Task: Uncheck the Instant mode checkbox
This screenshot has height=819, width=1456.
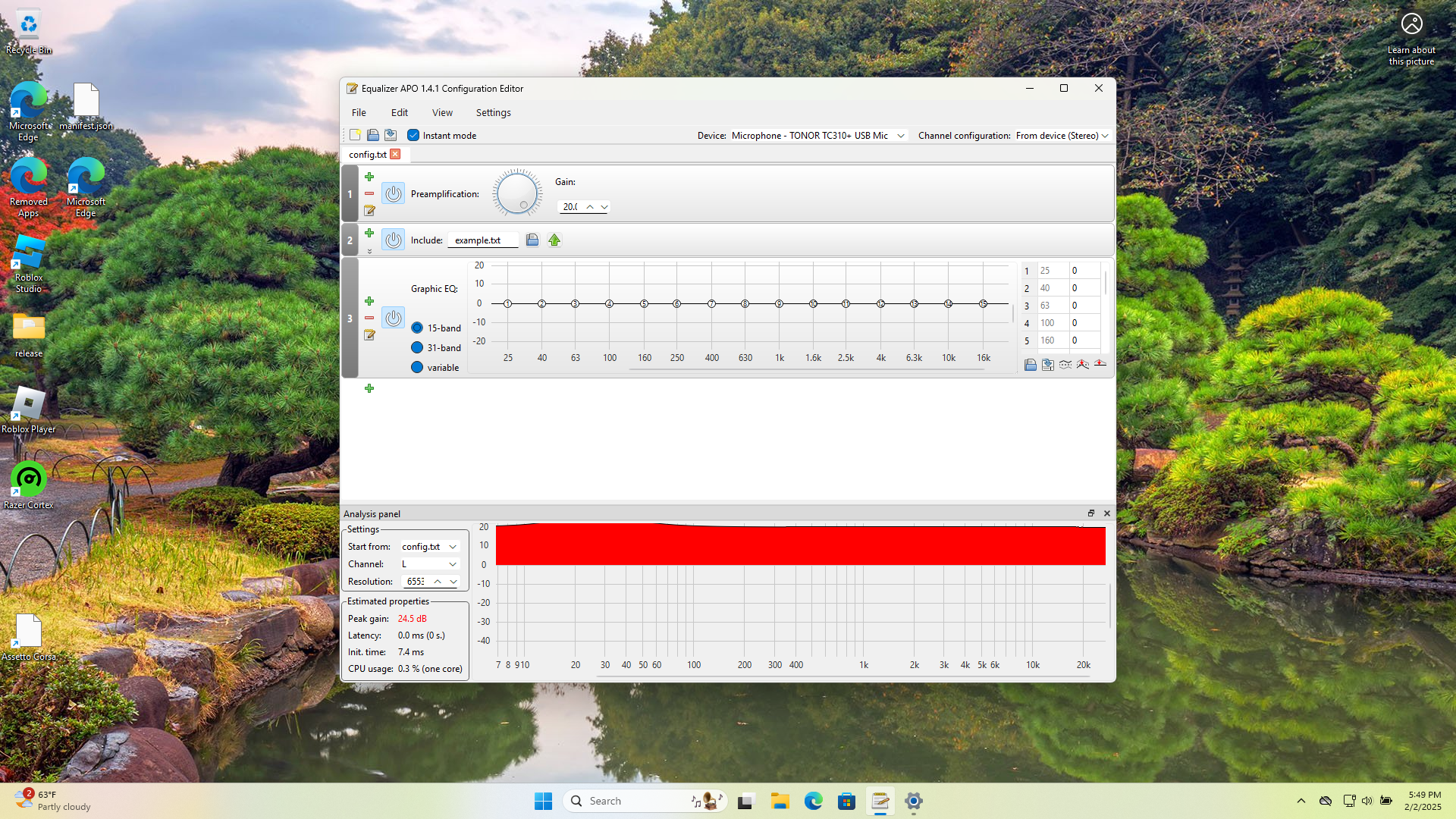Action: point(413,136)
